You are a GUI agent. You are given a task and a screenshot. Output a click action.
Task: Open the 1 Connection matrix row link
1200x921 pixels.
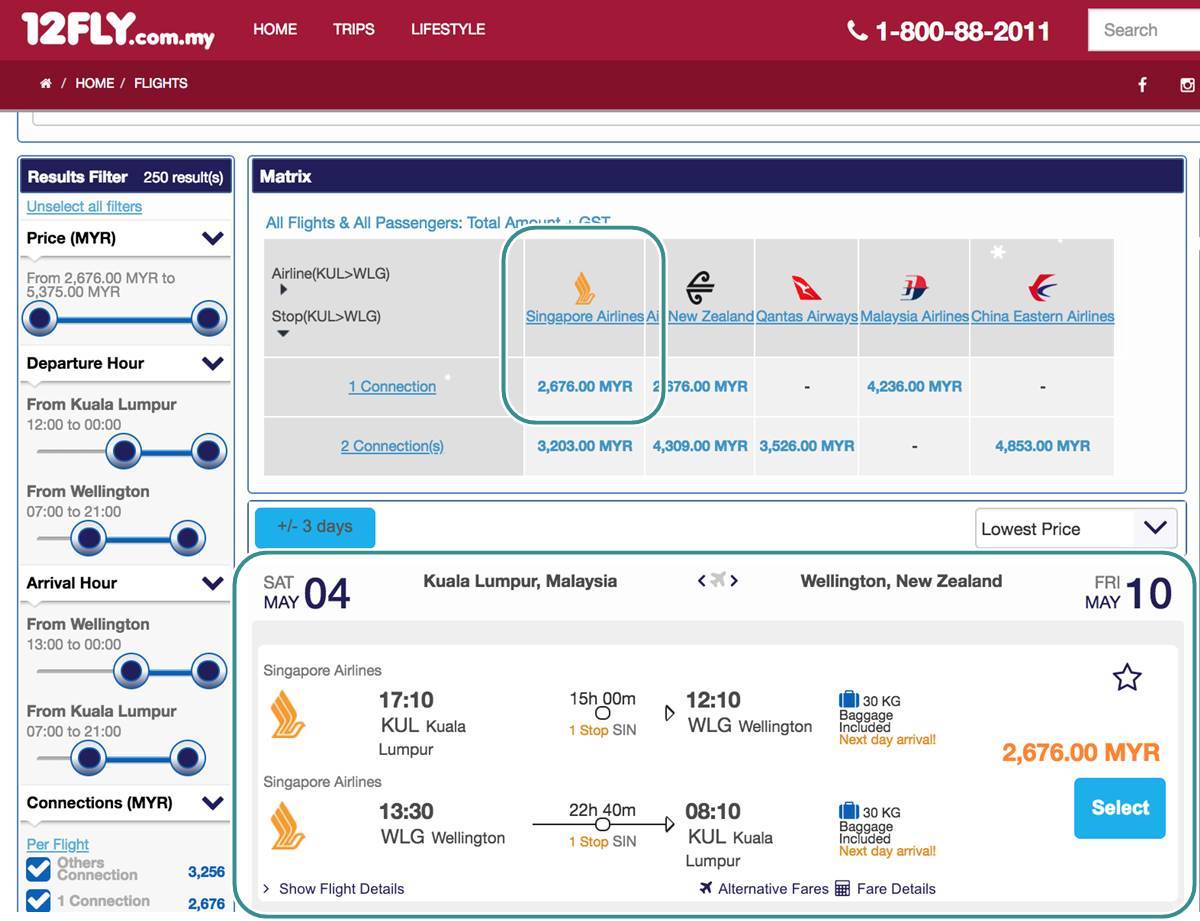coord(392,387)
